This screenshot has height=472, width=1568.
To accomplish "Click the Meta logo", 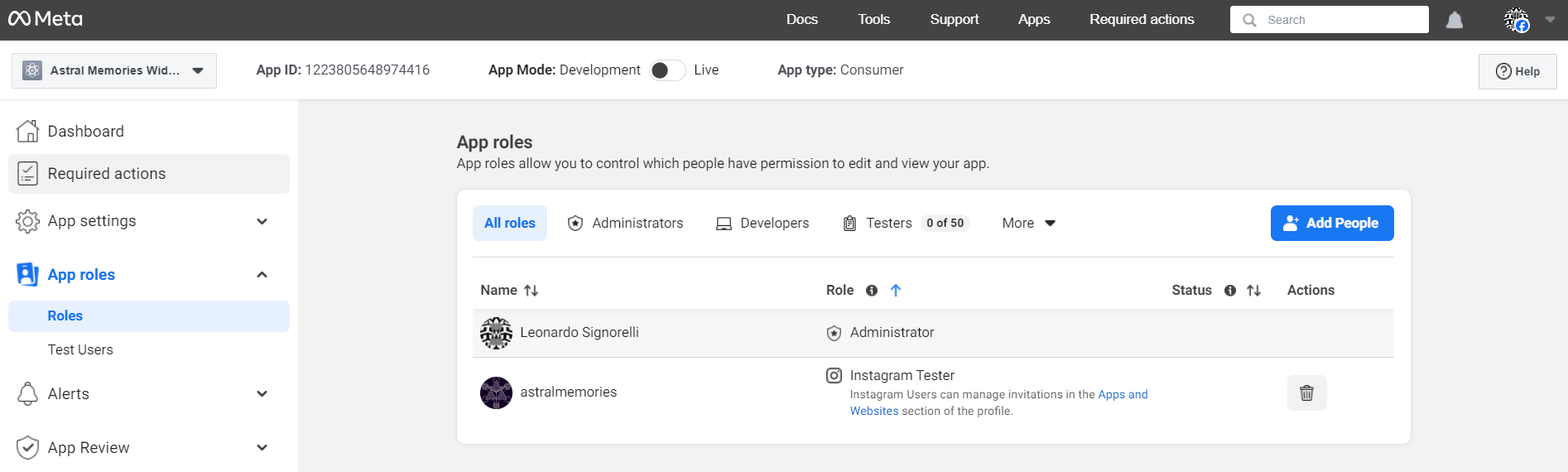I will (46, 19).
